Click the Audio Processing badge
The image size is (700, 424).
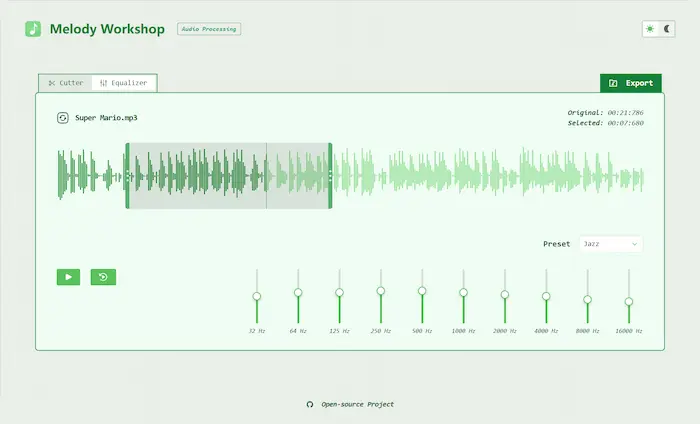click(x=209, y=29)
